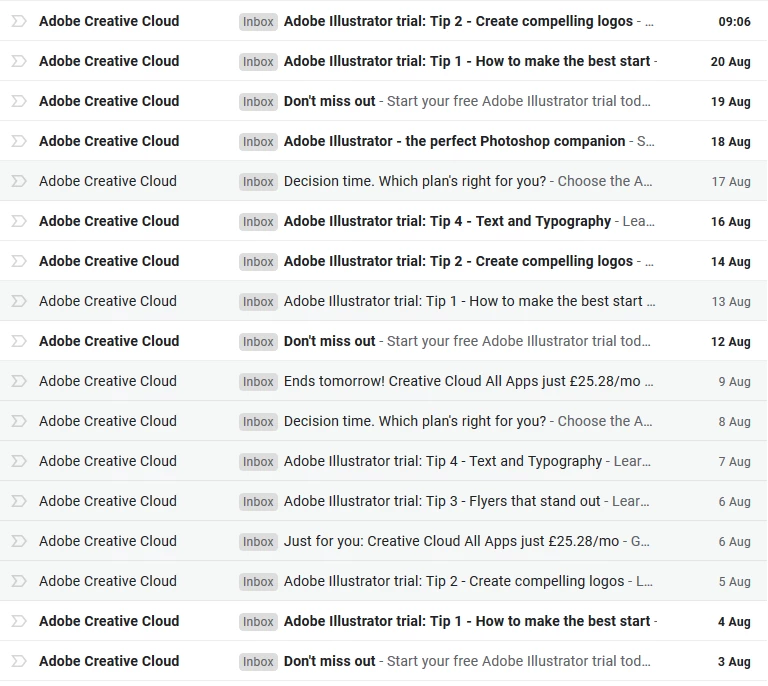
Task: Toggle importance marker on 17 Aug email
Action: point(19,181)
